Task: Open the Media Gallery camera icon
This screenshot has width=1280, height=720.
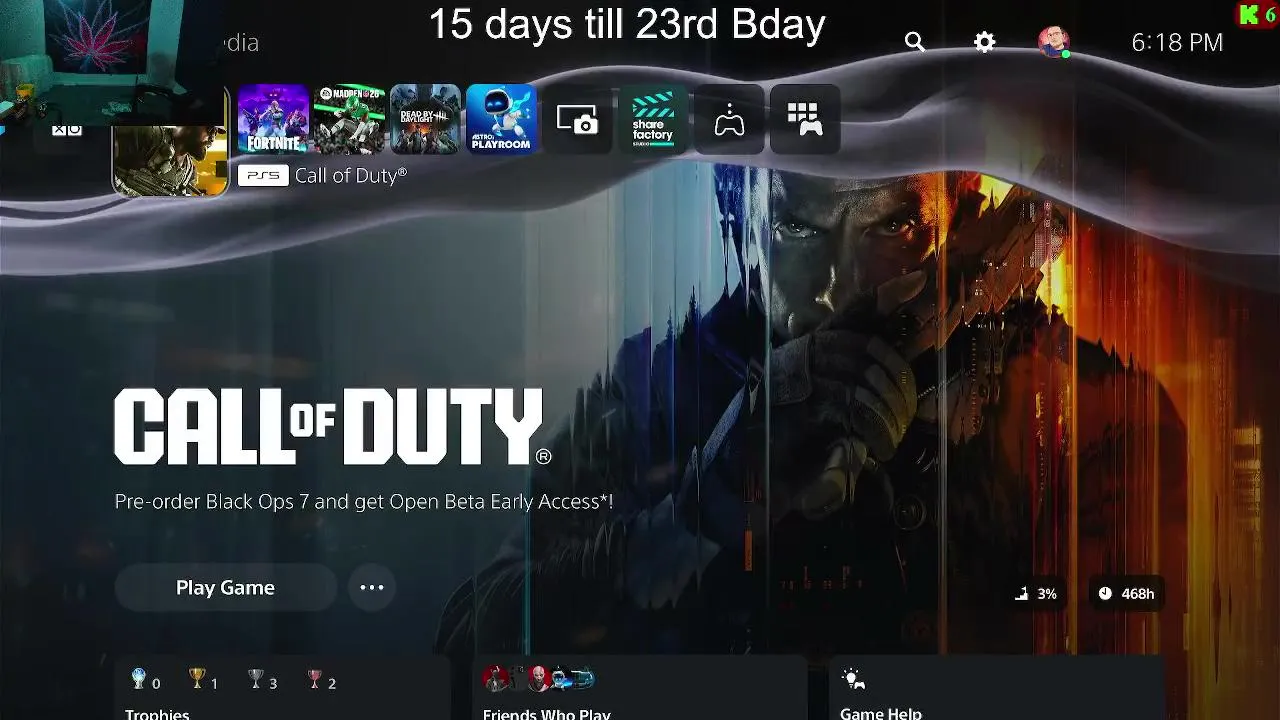Action: click(x=577, y=119)
